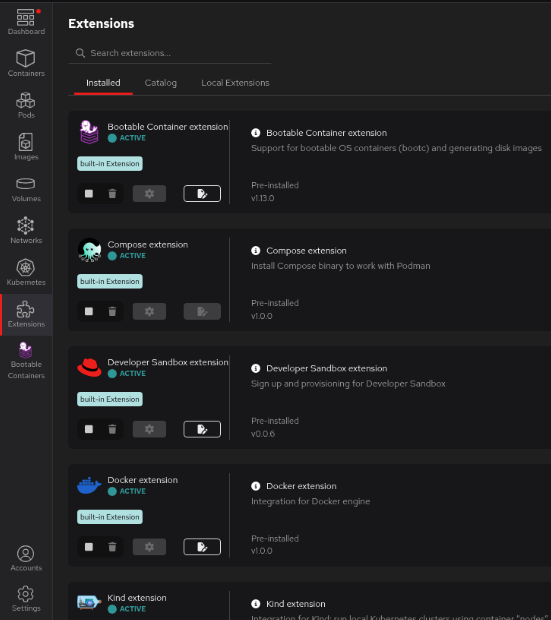Viewport: 551px width, 620px height.
Task: Stop the Compose extension
Action: tap(89, 312)
